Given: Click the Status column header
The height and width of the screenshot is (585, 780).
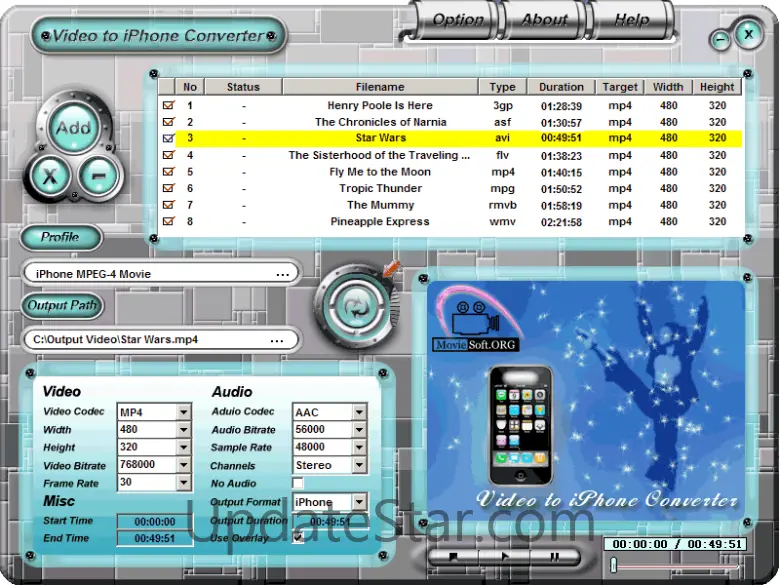Looking at the screenshot, I should click(243, 87).
